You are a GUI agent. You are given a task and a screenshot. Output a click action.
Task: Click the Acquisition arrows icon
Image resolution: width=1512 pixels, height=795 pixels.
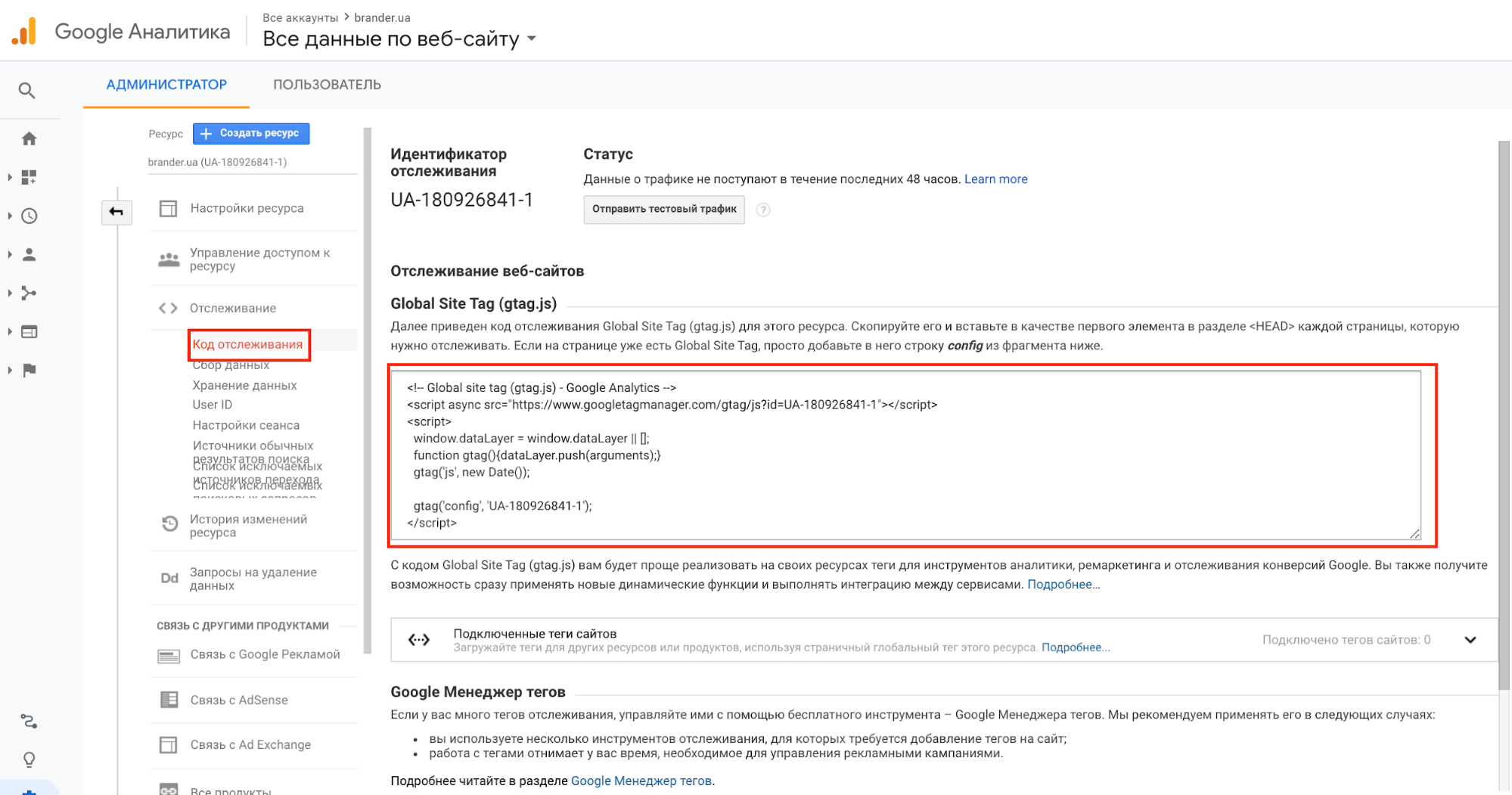pyautogui.click(x=29, y=293)
